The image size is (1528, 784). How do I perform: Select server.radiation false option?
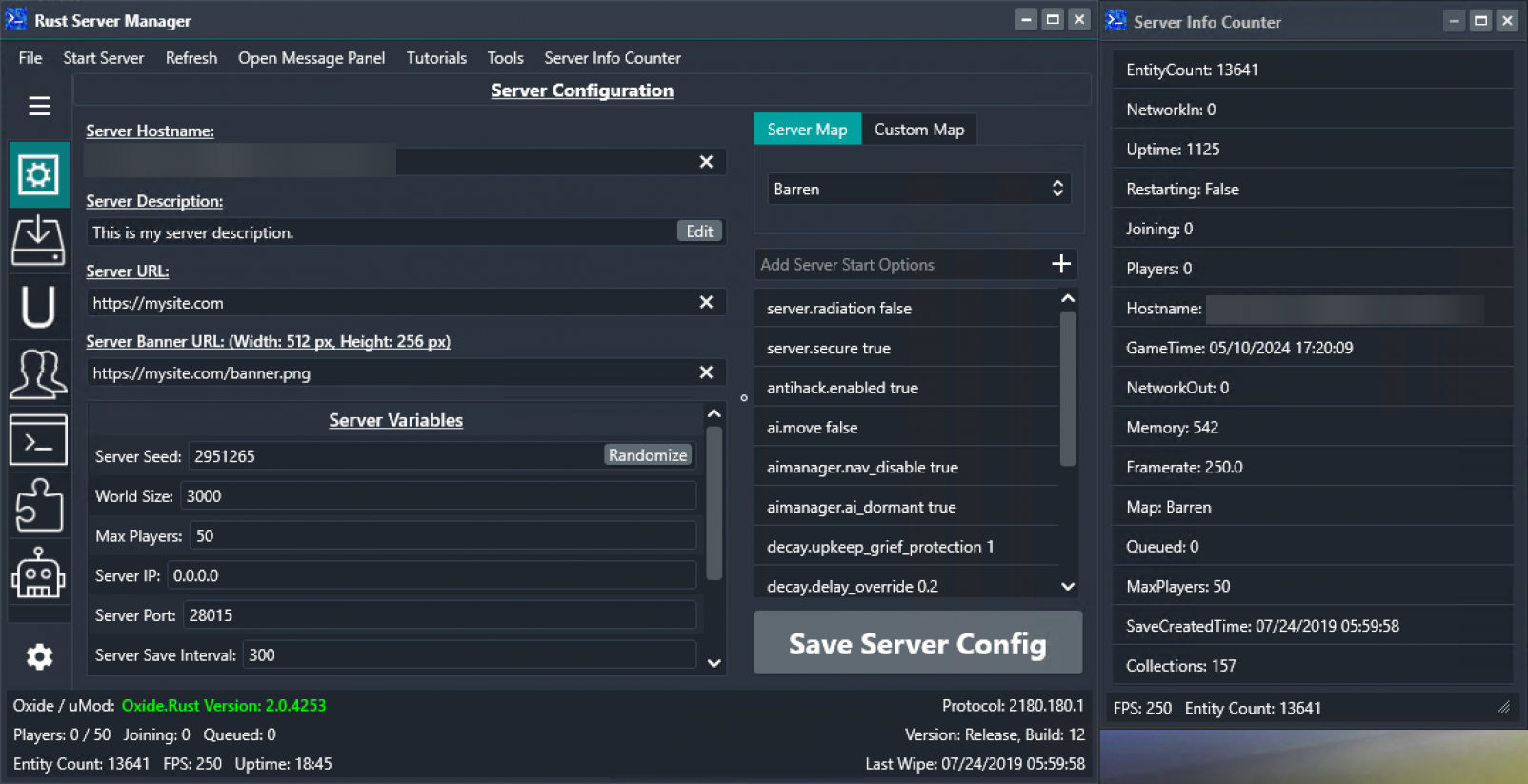click(907, 309)
